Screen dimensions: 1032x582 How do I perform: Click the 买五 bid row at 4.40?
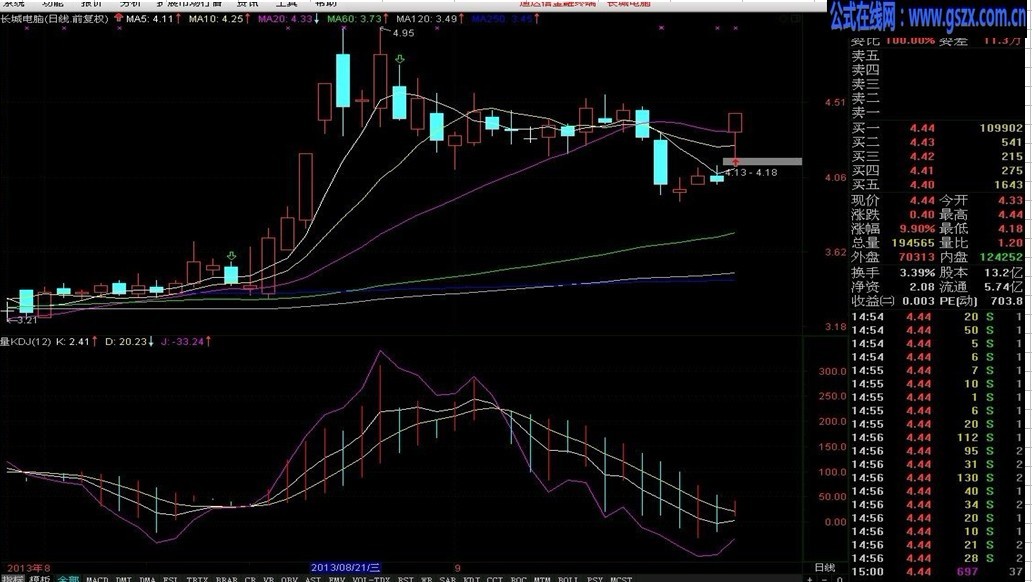click(937, 185)
